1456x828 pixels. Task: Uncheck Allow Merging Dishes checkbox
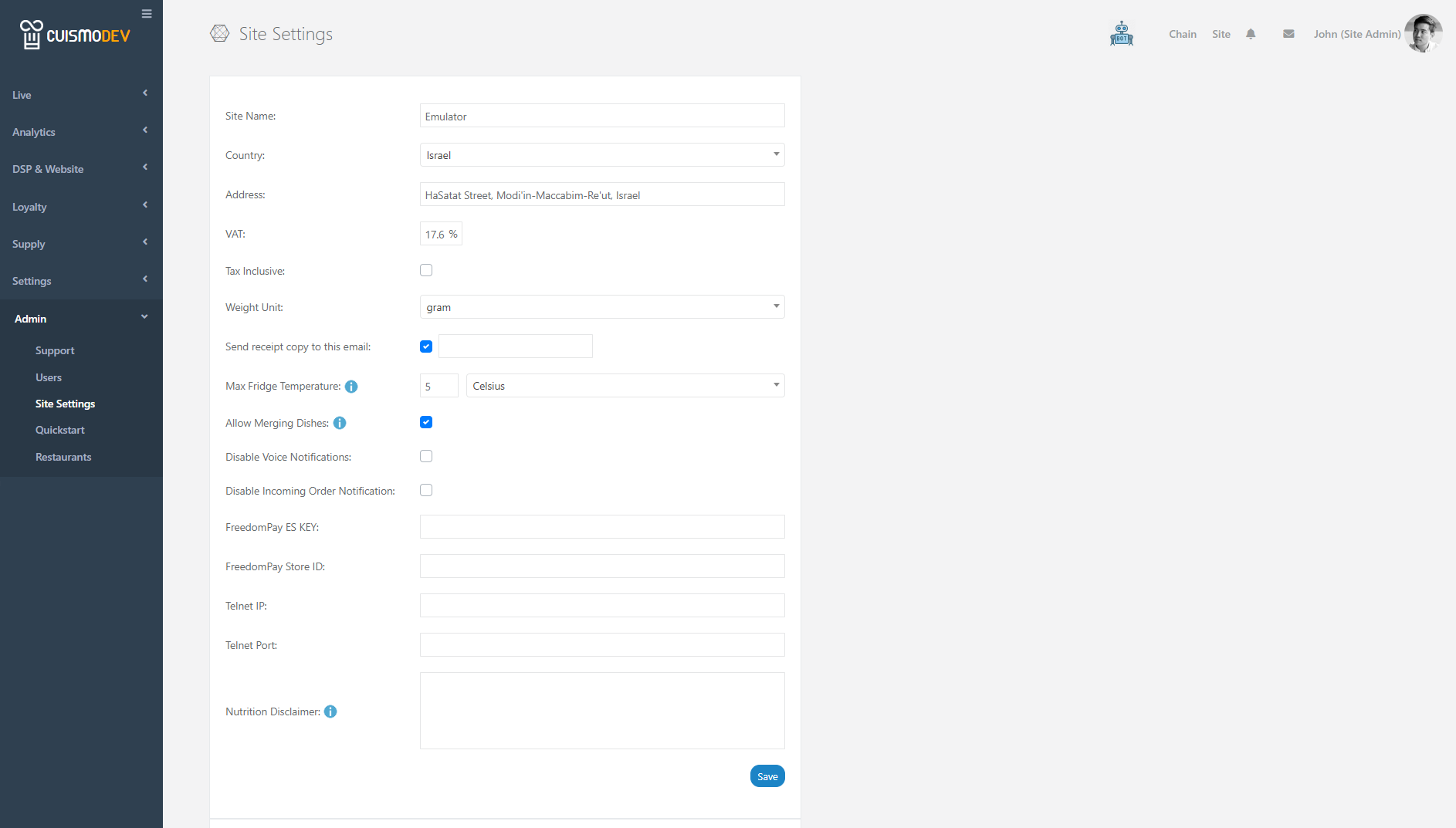pyautogui.click(x=426, y=422)
